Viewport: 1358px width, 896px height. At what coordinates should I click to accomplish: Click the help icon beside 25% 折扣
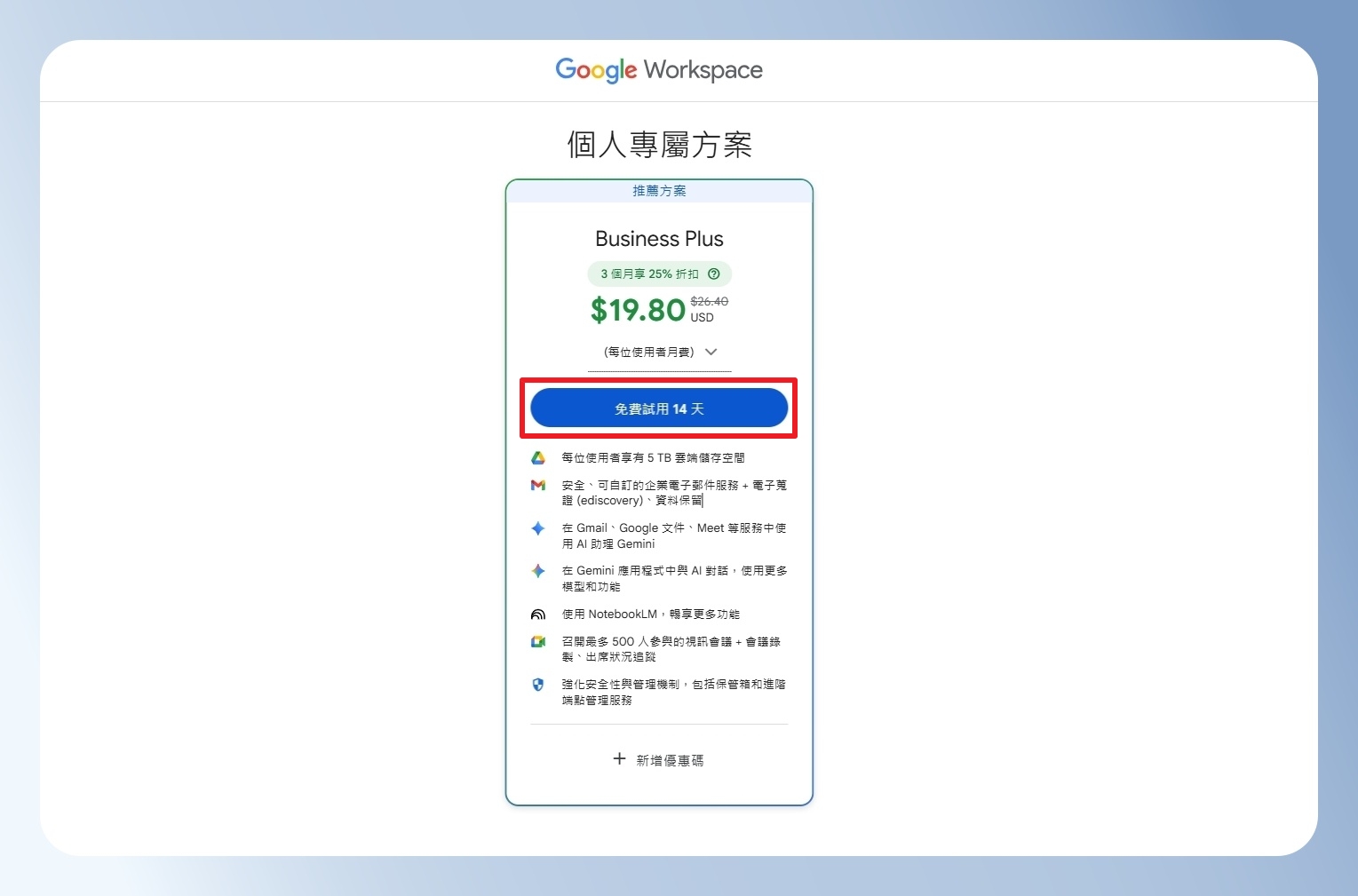(x=713, y=274)
